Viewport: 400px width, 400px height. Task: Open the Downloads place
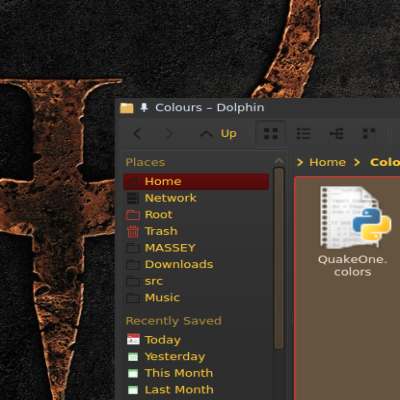(x=196, y=264)
